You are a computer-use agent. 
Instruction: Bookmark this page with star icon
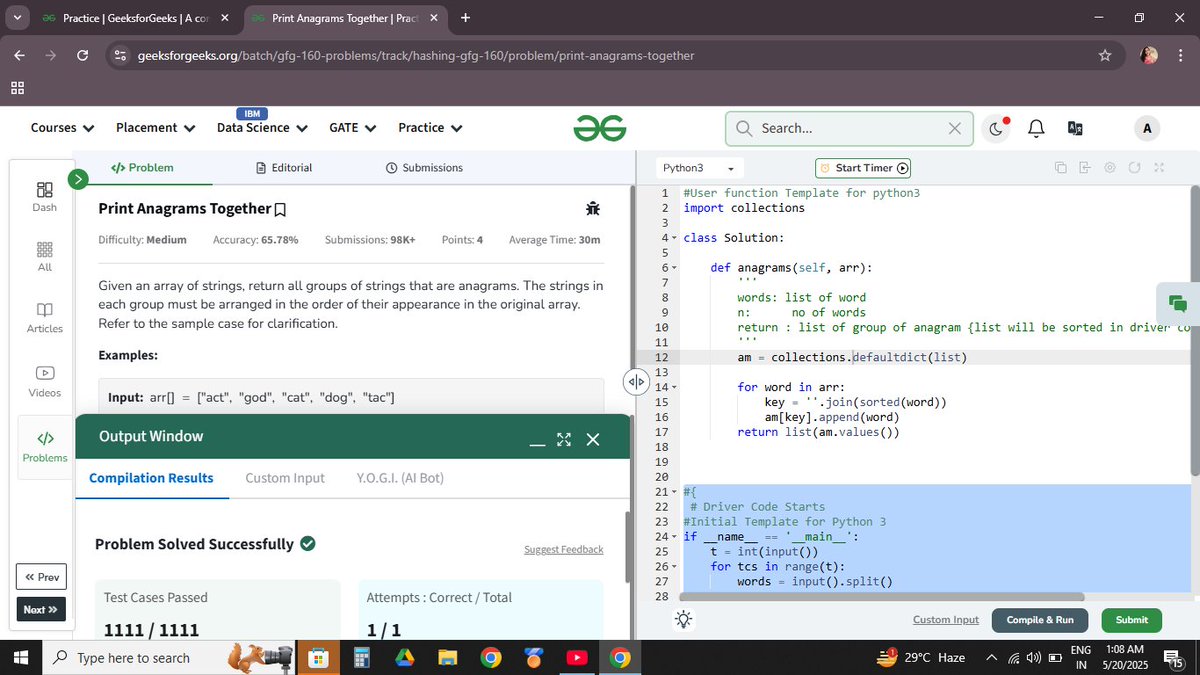click(x=1105, y=55)
